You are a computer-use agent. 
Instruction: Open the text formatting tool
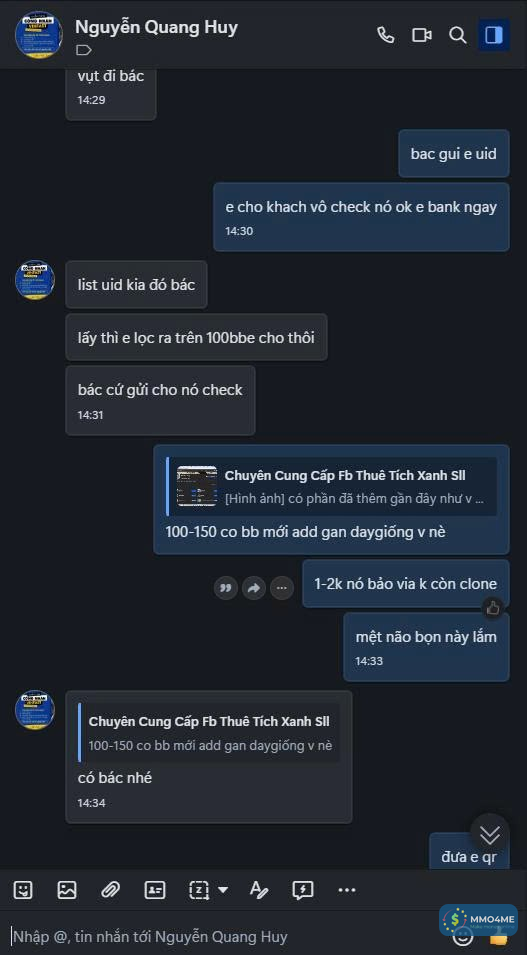[259, 890]
